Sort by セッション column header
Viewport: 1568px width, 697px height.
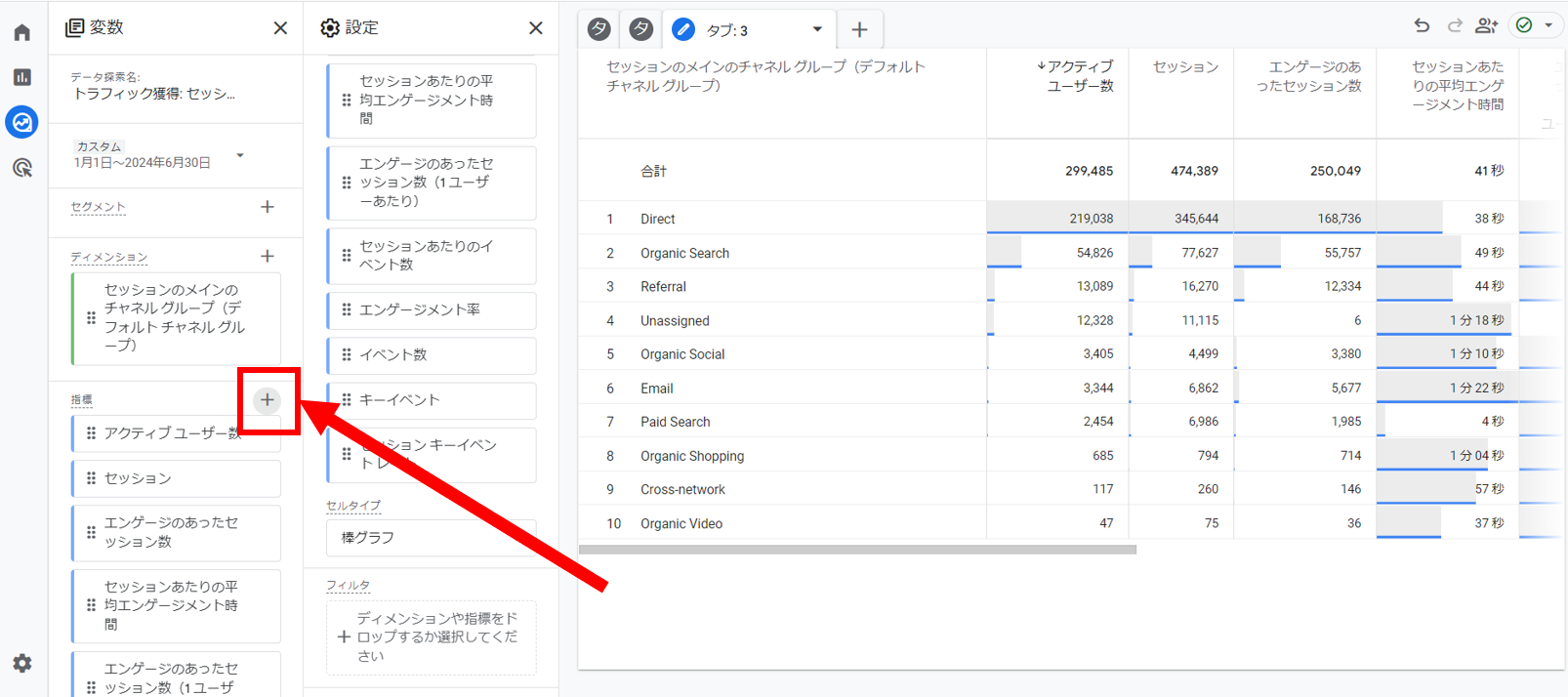(x=1184, y=67)
